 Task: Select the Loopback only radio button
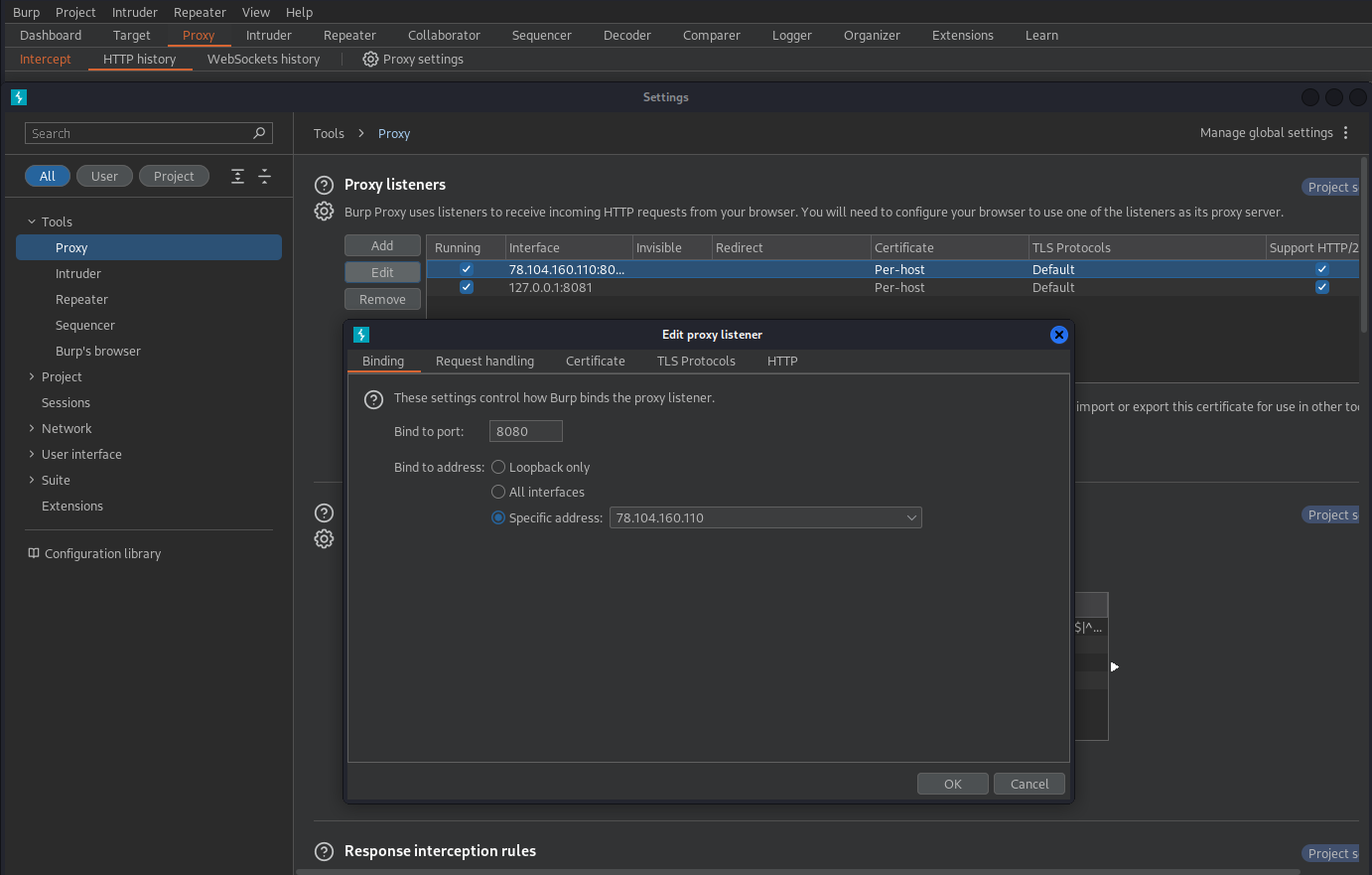(x=498, y=467)
